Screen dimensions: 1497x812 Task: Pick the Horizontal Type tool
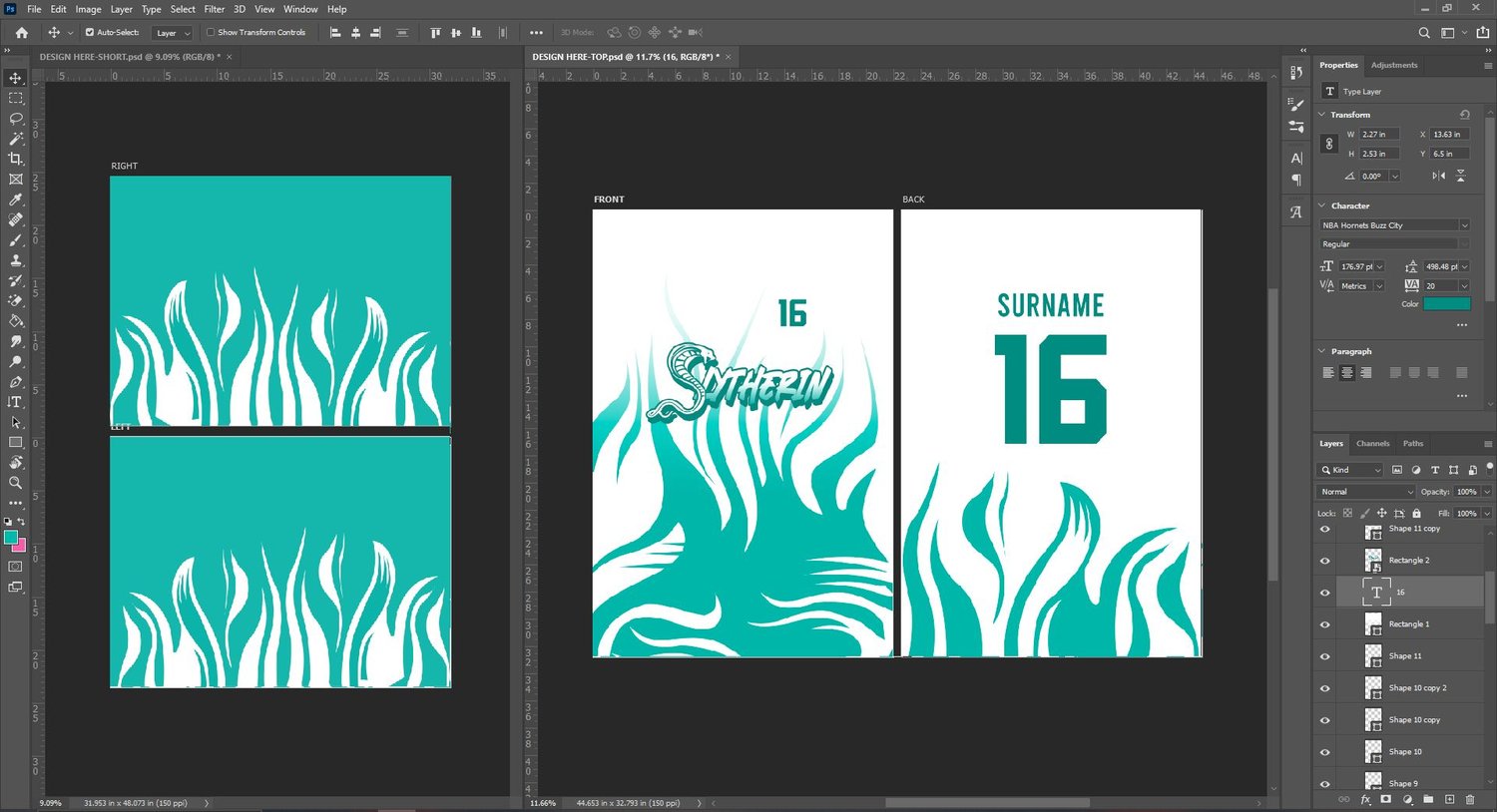[15, 402]
